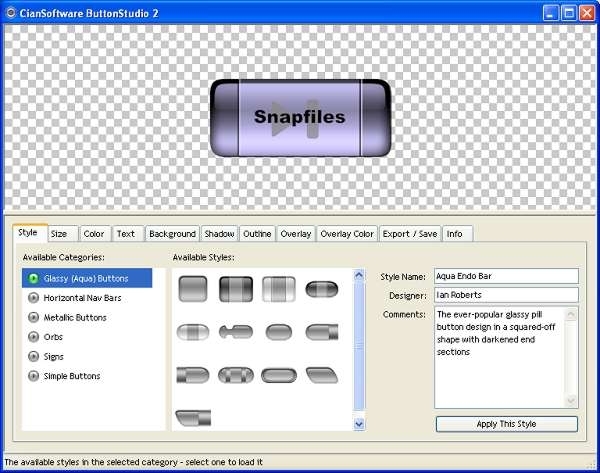Select the Signs category
The height and width of the screenshot is (473, 600).
[87, 356]
